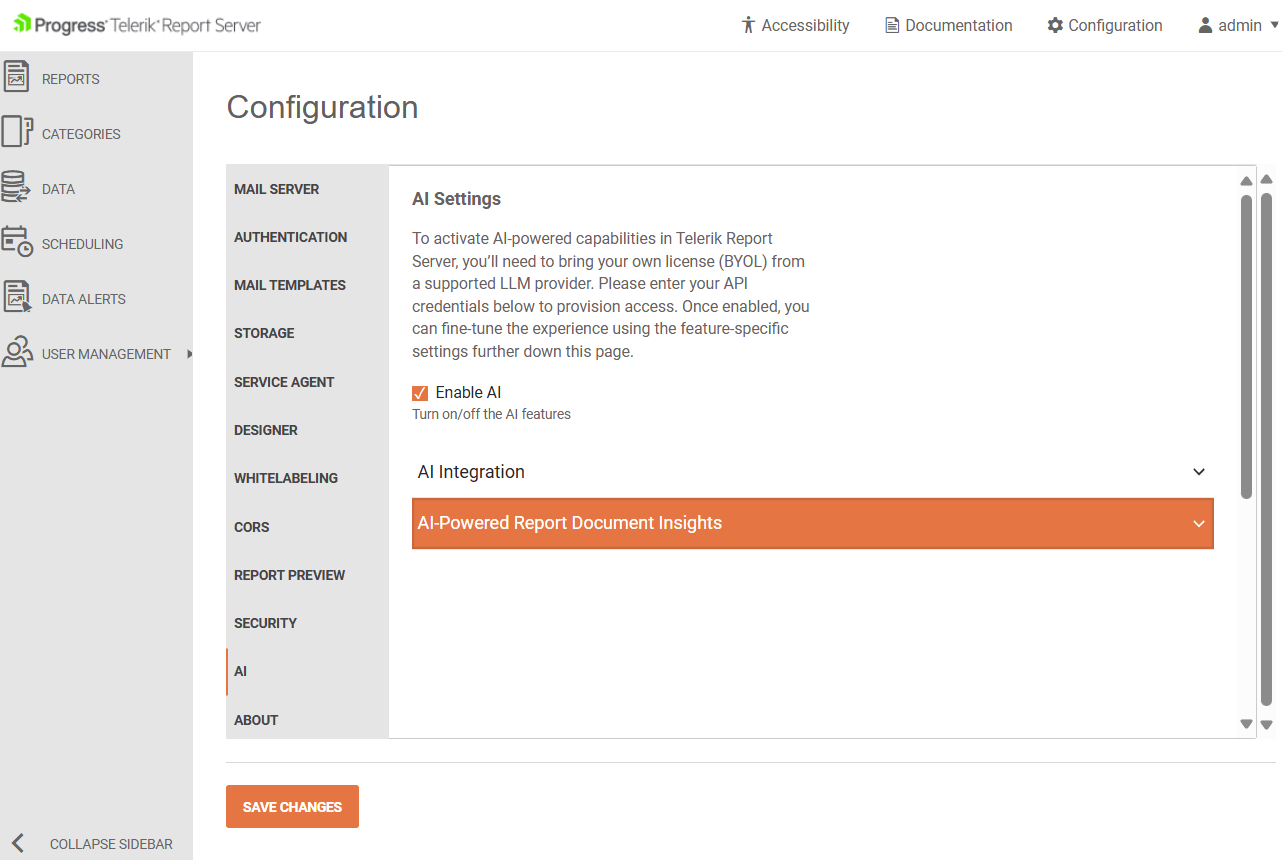Expand the User Management submenu arrow
Image resolution: width=1282 pixels, height=860 pixels.
tap(188, 353)
